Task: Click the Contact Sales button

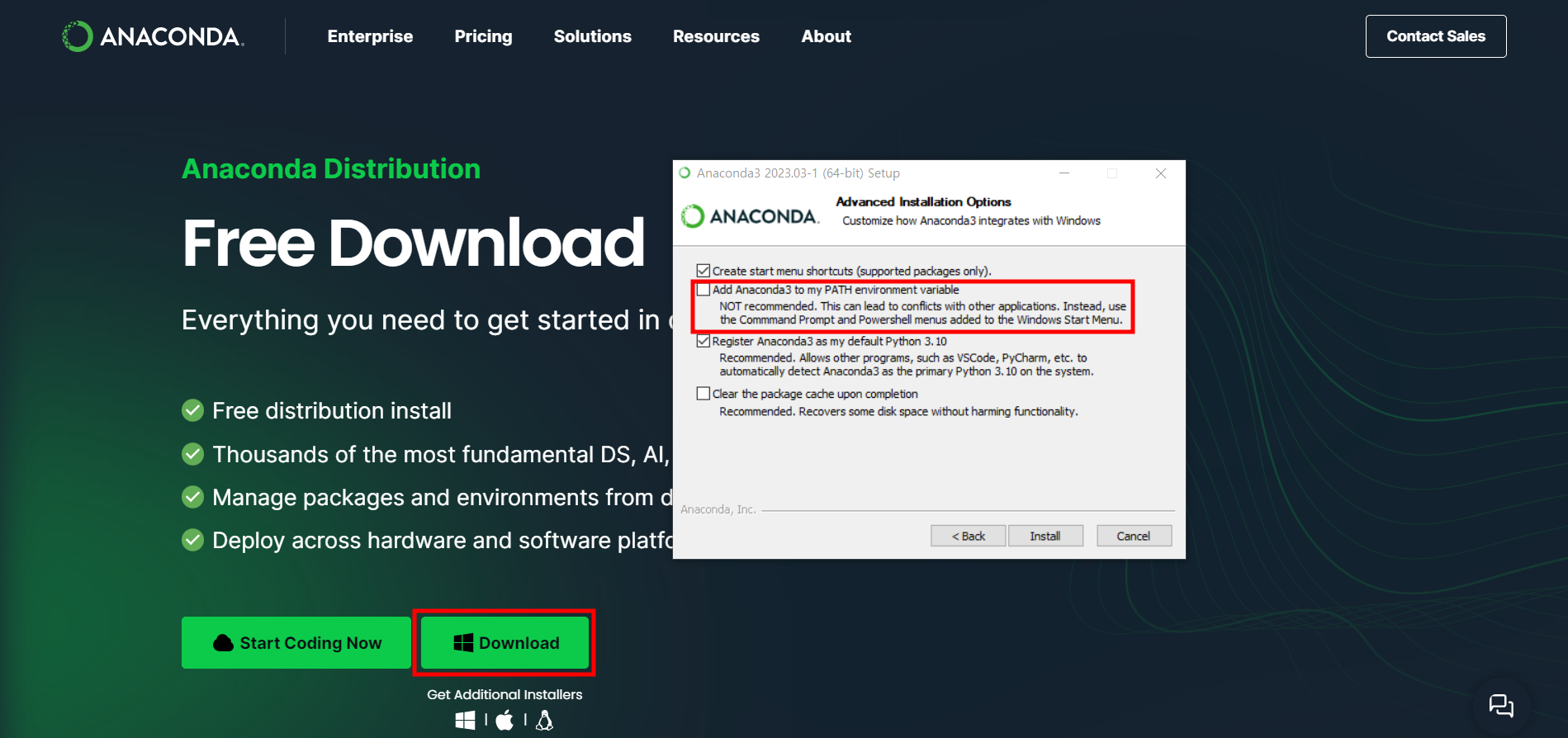Action: 1436,36
